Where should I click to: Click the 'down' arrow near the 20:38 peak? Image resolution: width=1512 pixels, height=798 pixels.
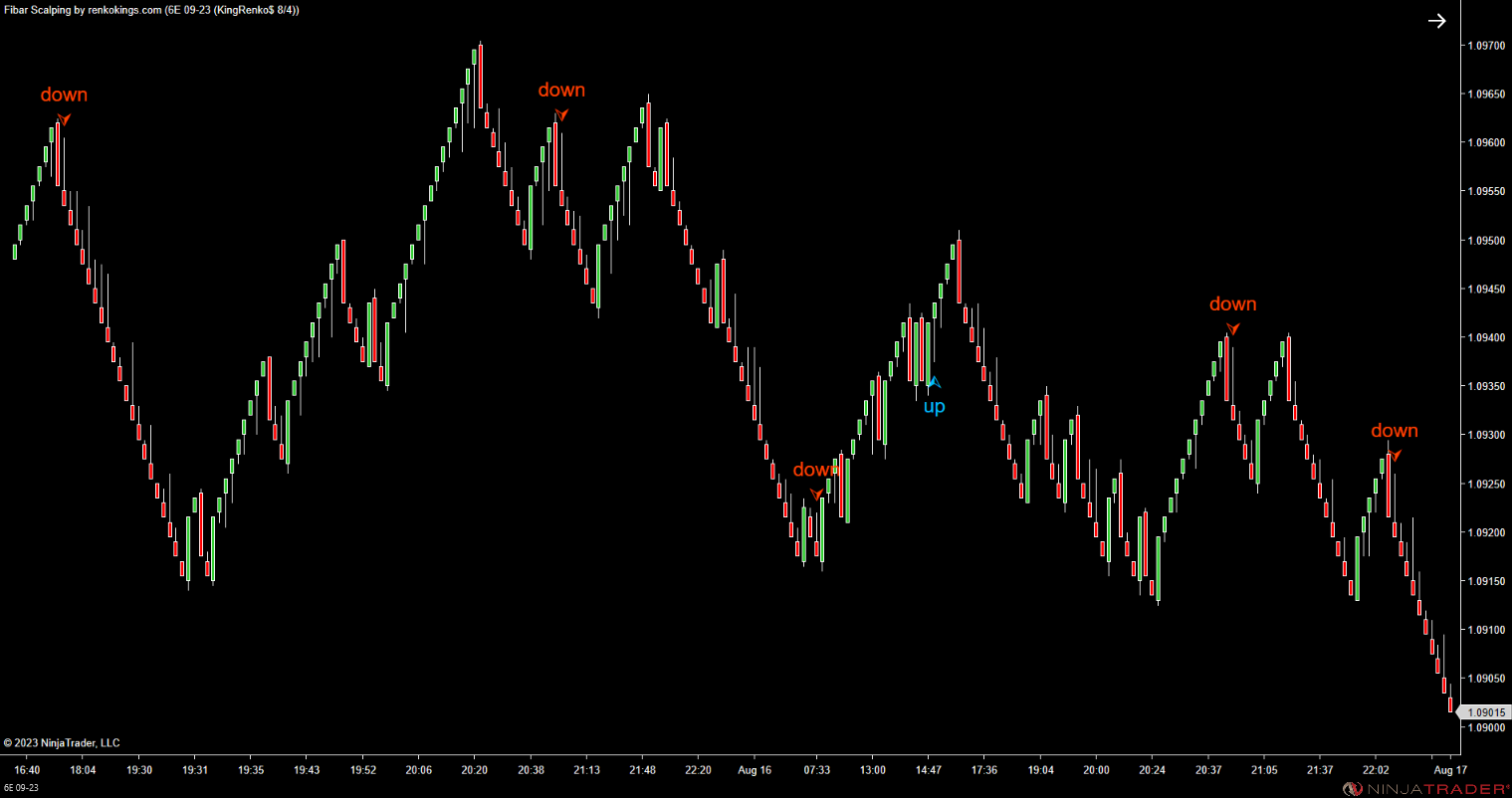click(560, 113)
